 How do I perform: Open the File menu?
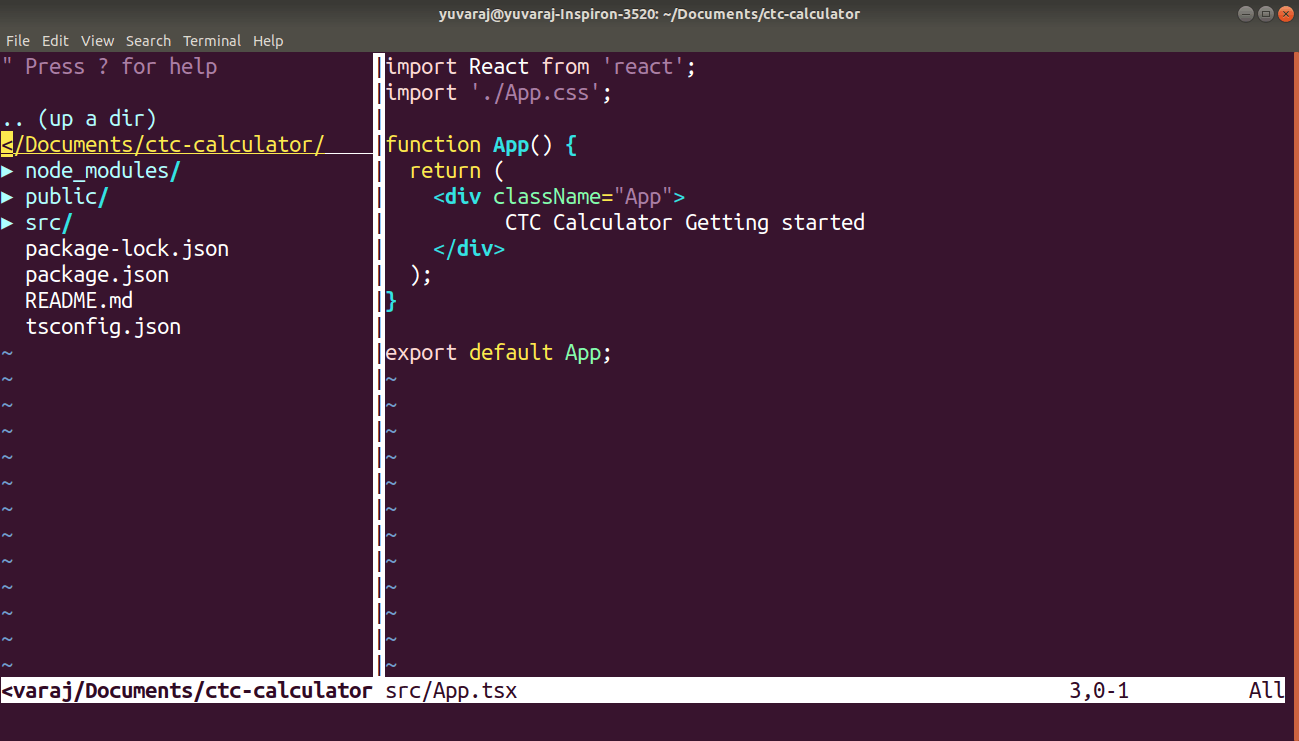tap(17, 41)
